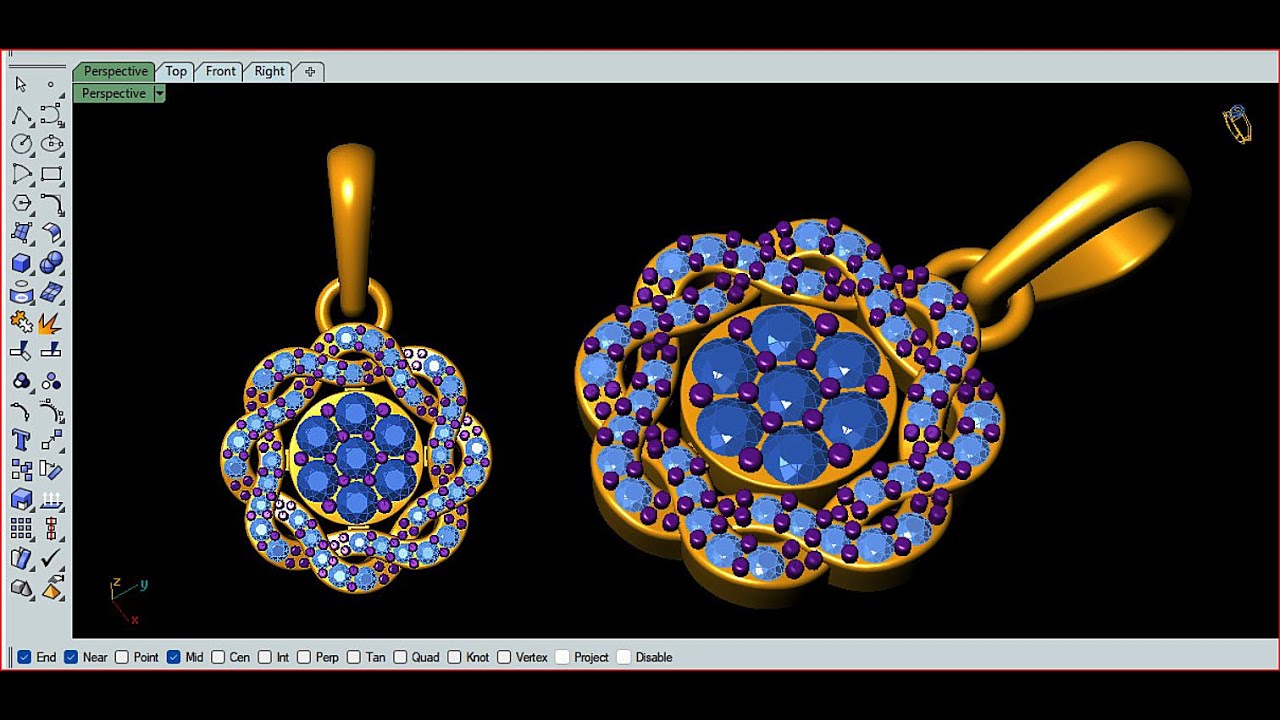Click the Group objects icon
1280x720 pixels.
(21, 381)
